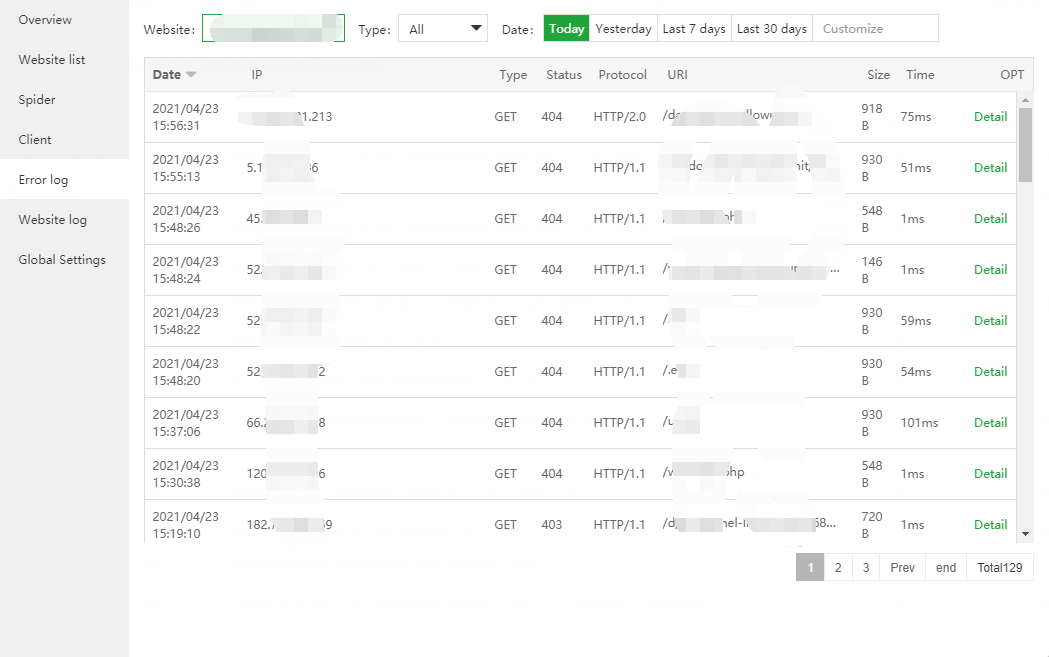Viewport: 1049px width, 657px height.
Task: Switch to the Yesterday date filter
Action: point(623,29)
